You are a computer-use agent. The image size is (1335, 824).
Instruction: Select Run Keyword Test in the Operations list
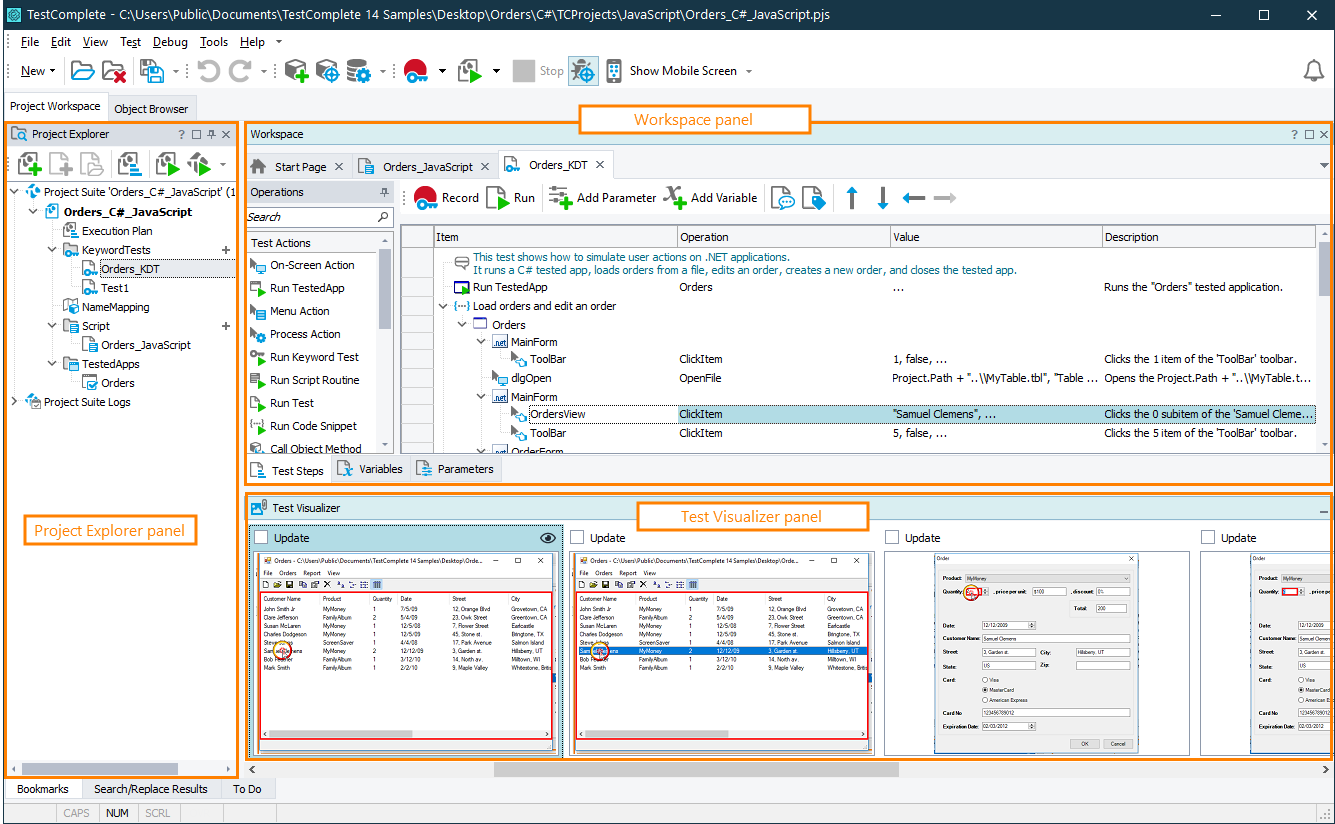313,357
